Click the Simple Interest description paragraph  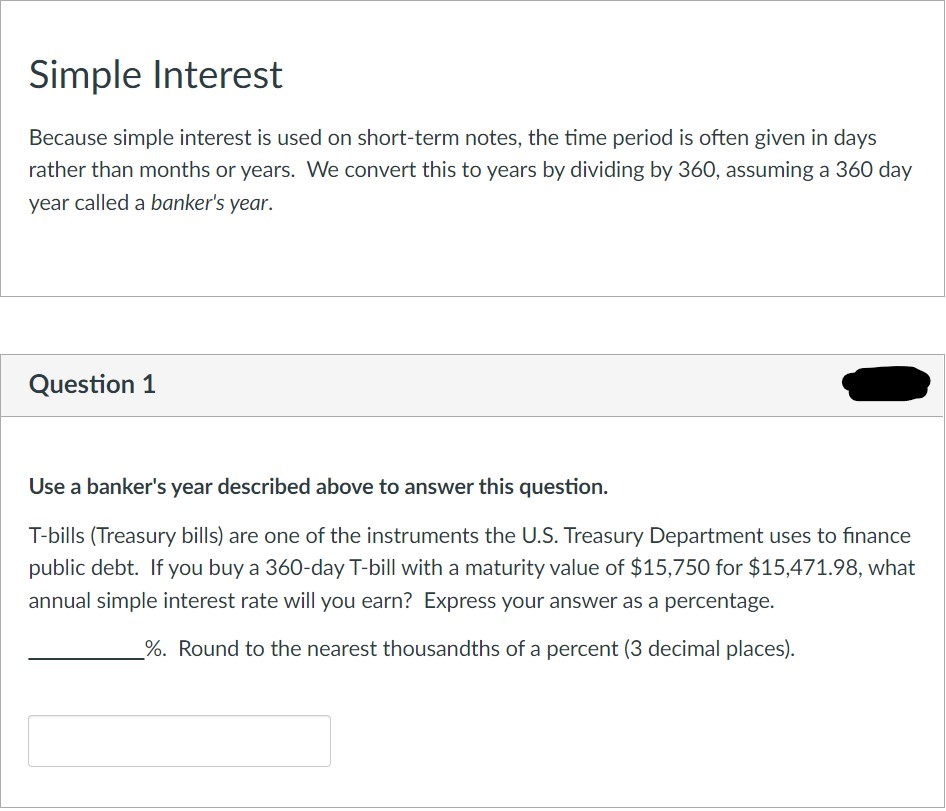point(470,169)
